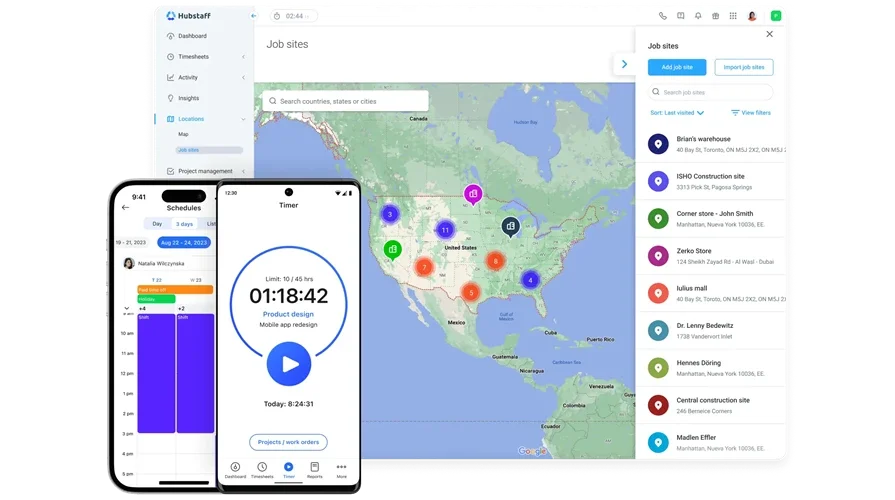The width and height of the screenshot is (895, 500).
Task: Click the Import job sites button
Action: (x=744, y=67)
